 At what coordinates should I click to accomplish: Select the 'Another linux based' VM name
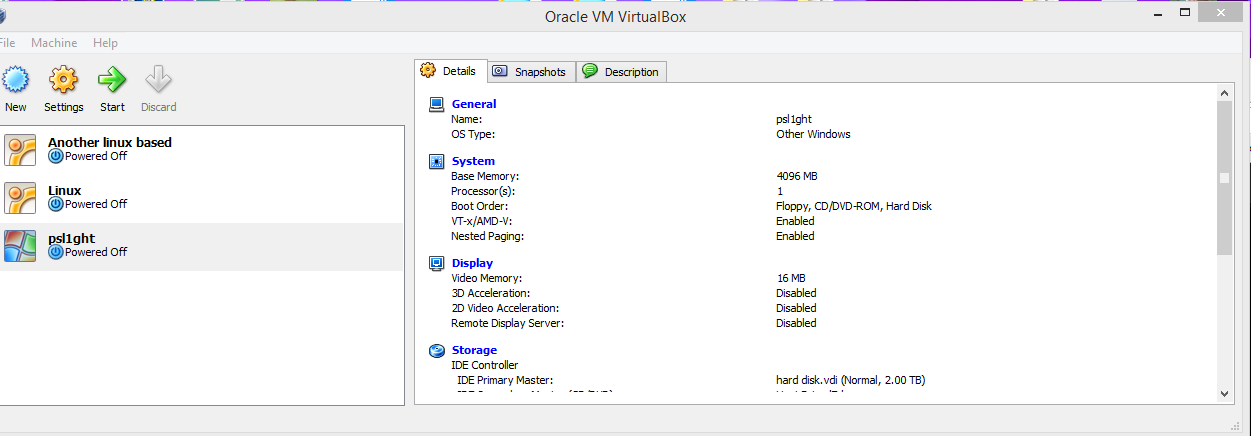tap(110, 142)
